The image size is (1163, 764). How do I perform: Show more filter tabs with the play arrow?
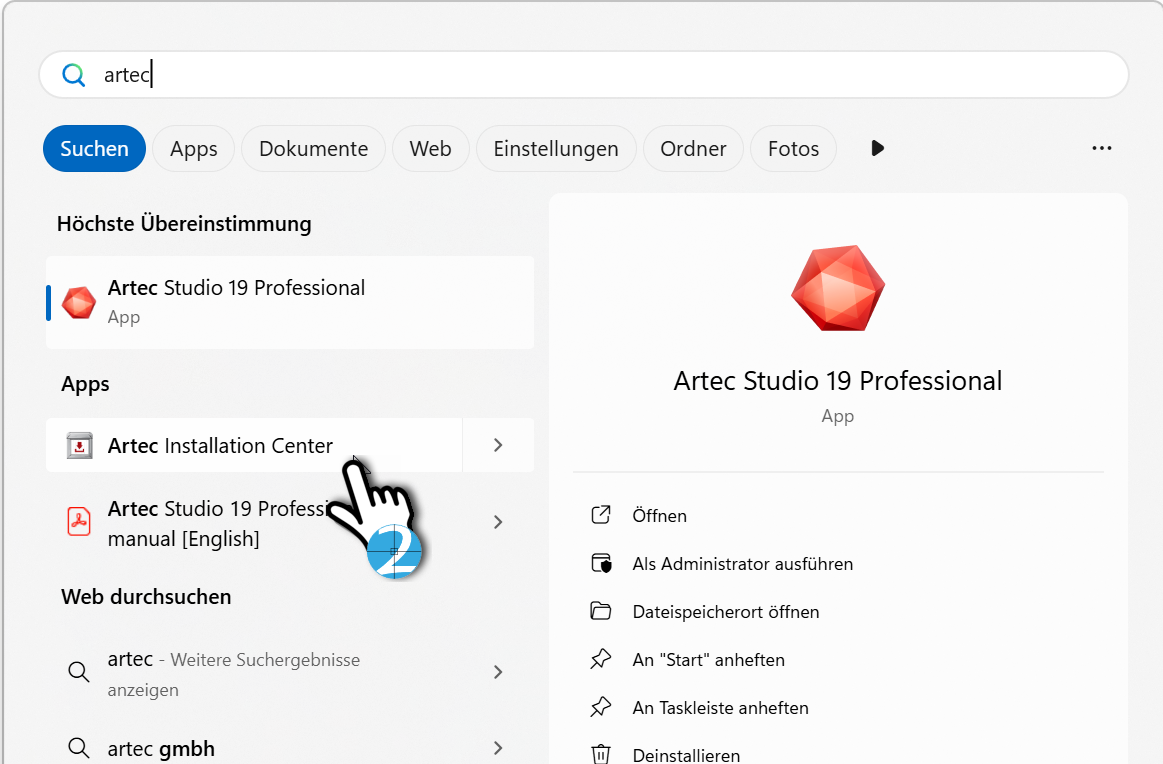tap(877, 148)
